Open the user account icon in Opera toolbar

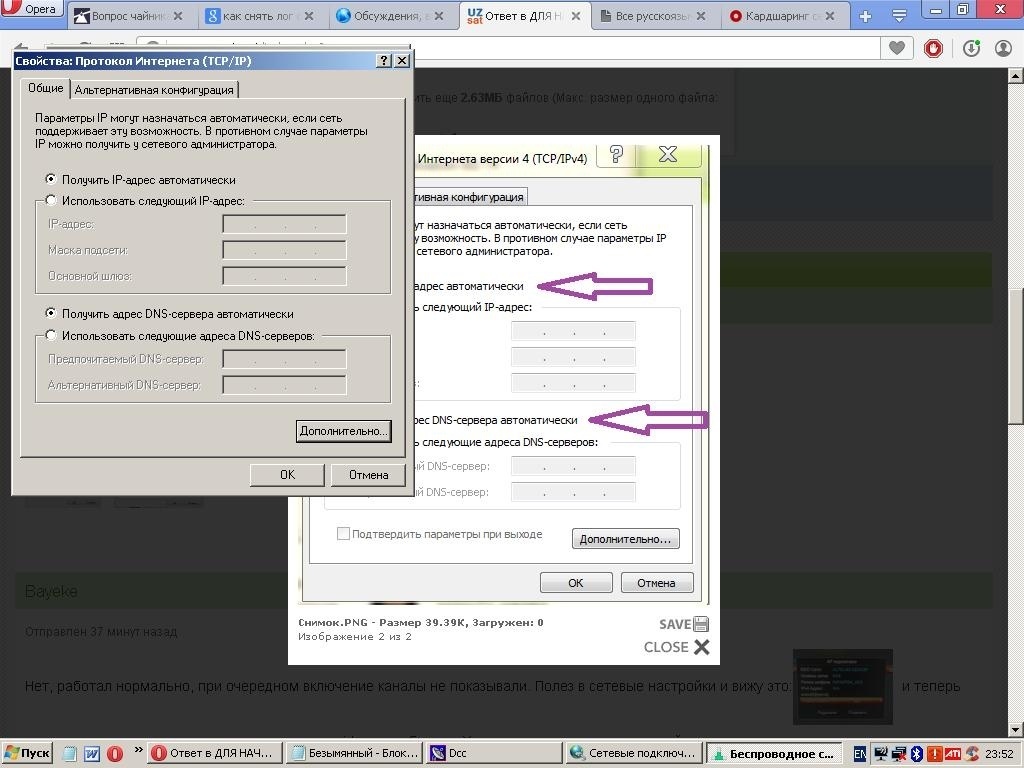point(1003,48)
